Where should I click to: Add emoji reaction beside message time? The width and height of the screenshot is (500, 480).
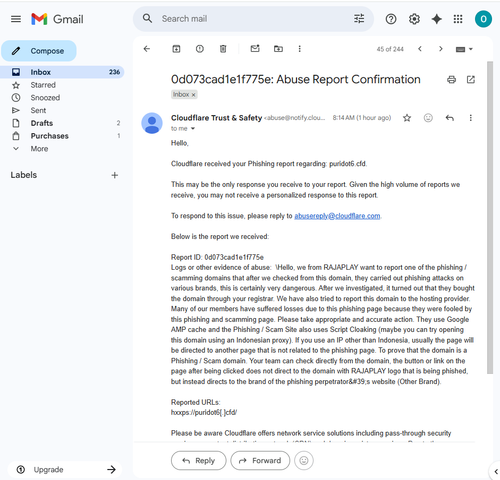[428, 118]
